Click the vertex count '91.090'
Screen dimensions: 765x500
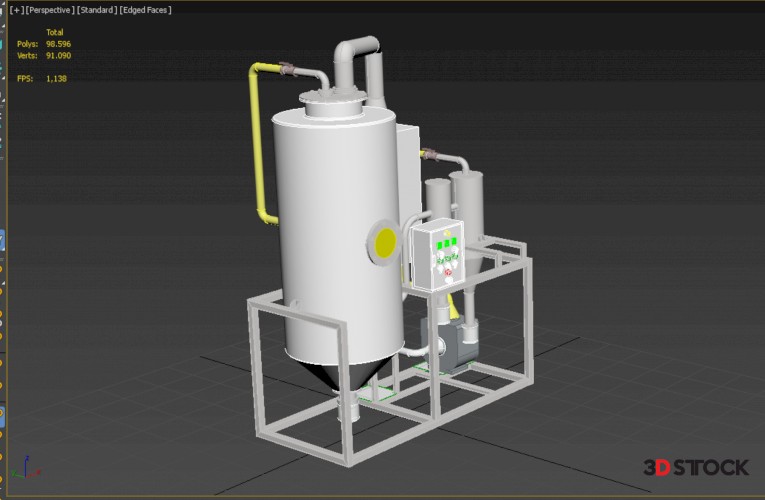[x=59, y=56]
